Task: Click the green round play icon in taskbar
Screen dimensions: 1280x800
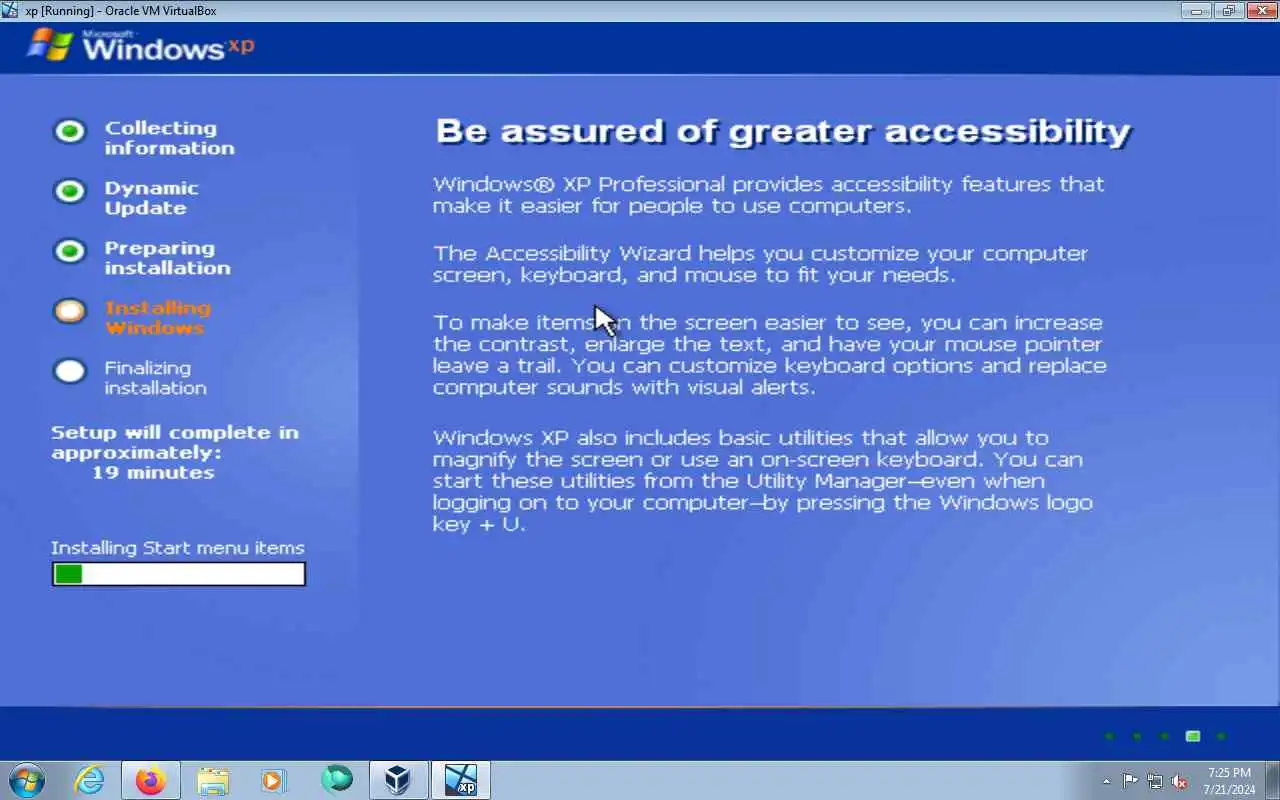Action: [x=337, y=779]
